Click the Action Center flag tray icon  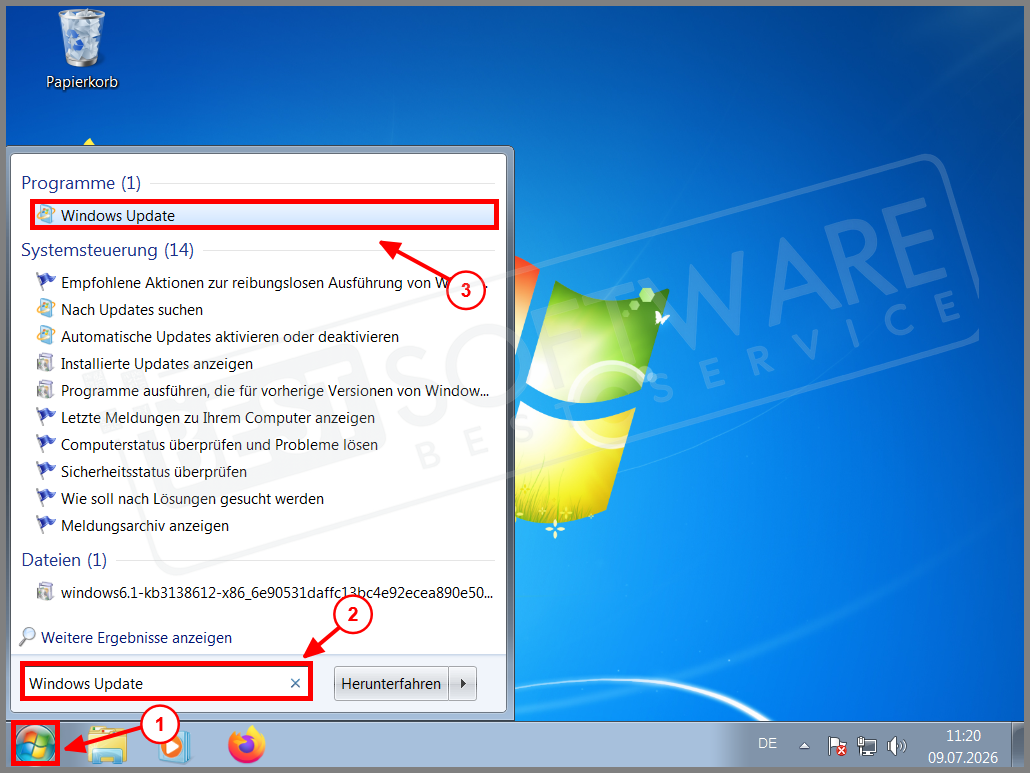[x=837, y=745]
